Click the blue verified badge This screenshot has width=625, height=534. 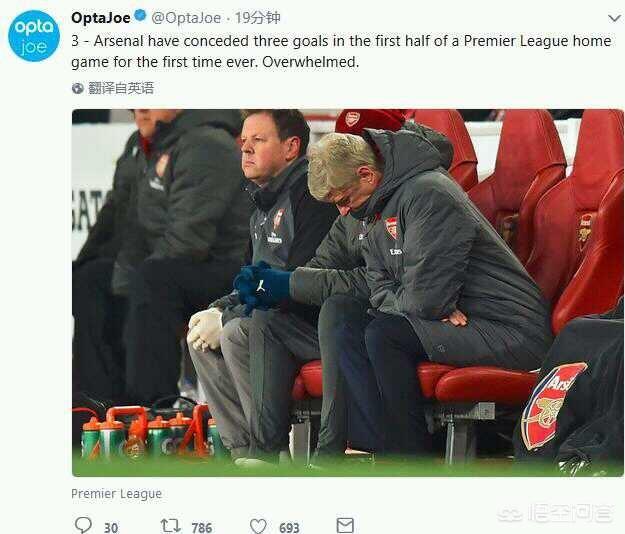point(140,17)
